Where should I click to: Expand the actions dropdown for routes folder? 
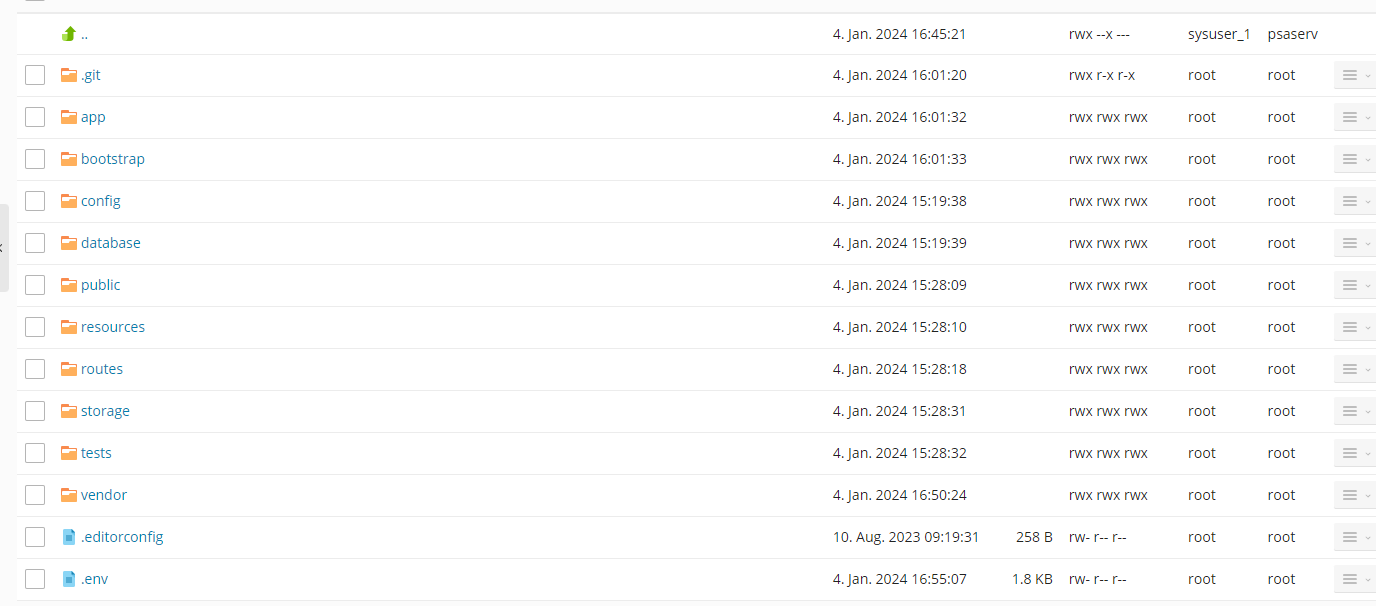click(x=1354, y=369)
